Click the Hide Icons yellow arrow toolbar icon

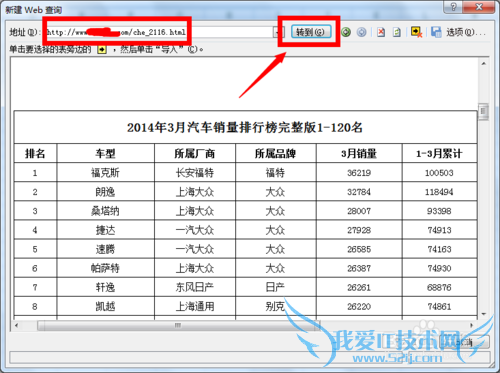(x=416, y=32)
